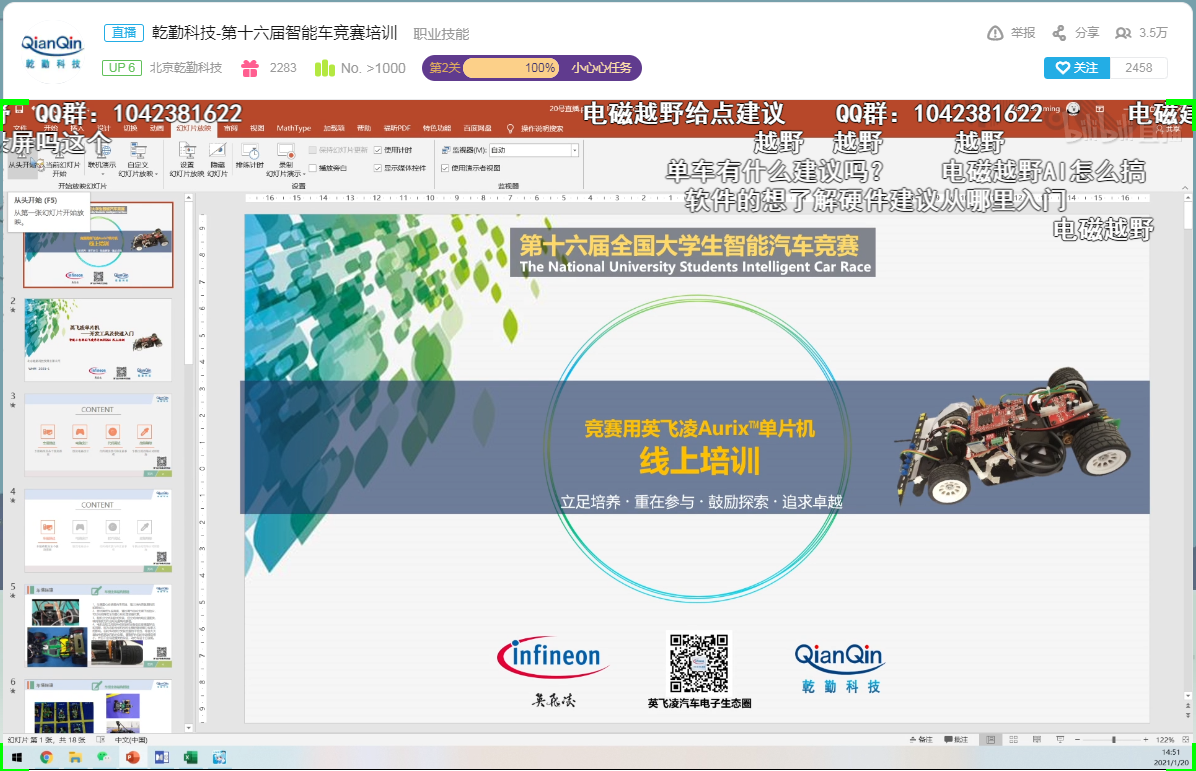Screen dimensions: 1196x771
Task: Select slide 2 thumbnail
Action: (x=98, y=339)
